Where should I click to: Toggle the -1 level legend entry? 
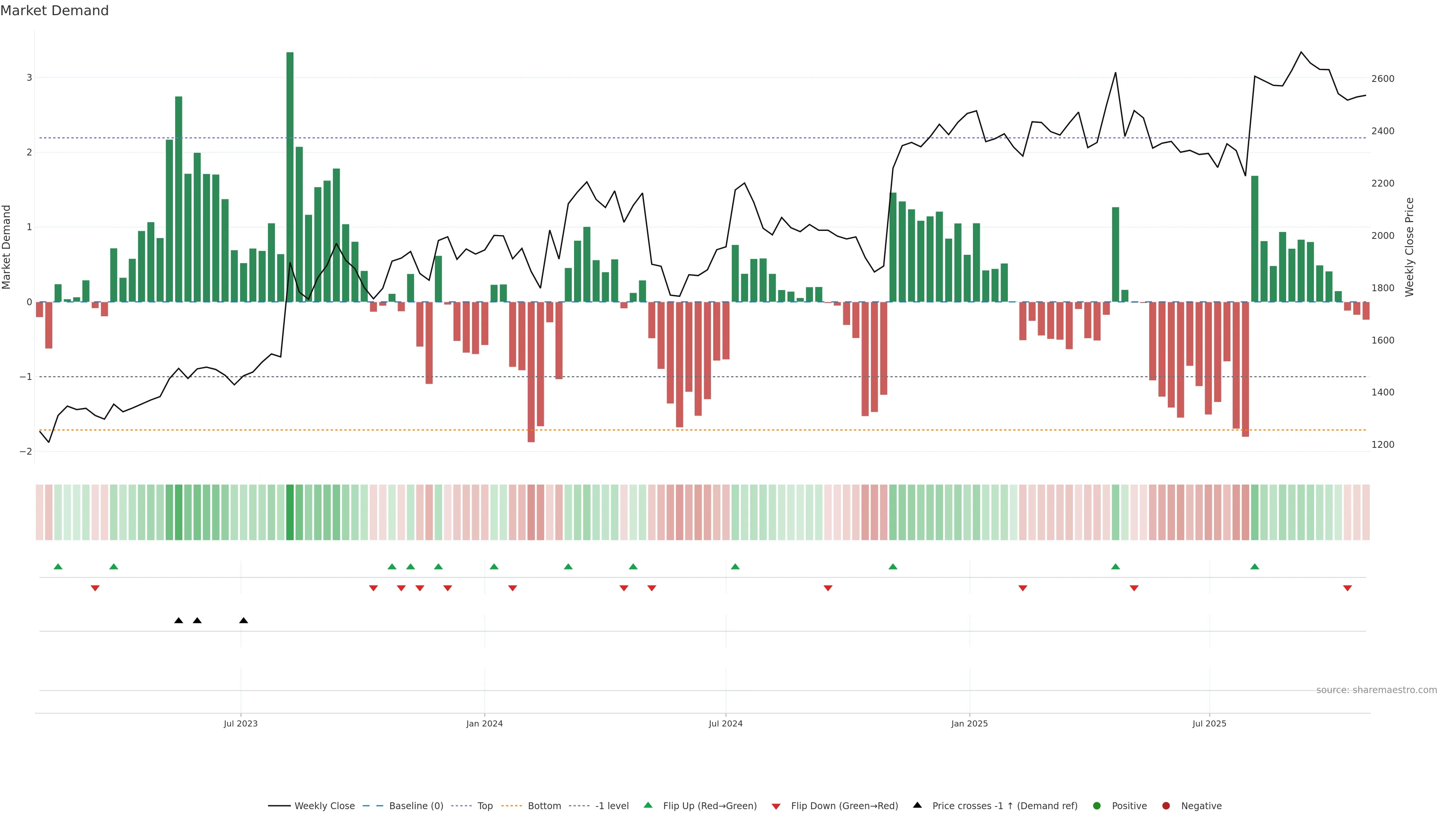[612, 806]
